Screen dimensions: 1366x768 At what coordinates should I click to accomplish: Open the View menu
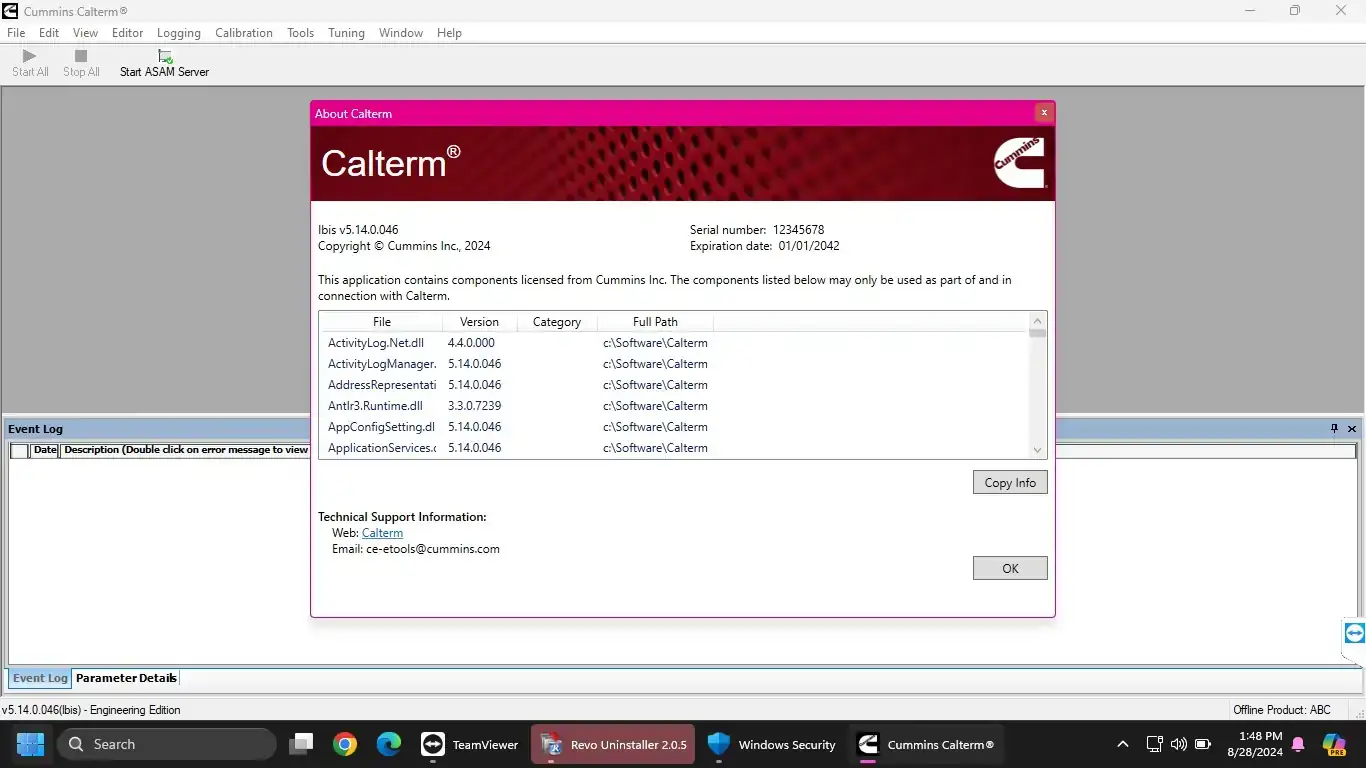85,33
